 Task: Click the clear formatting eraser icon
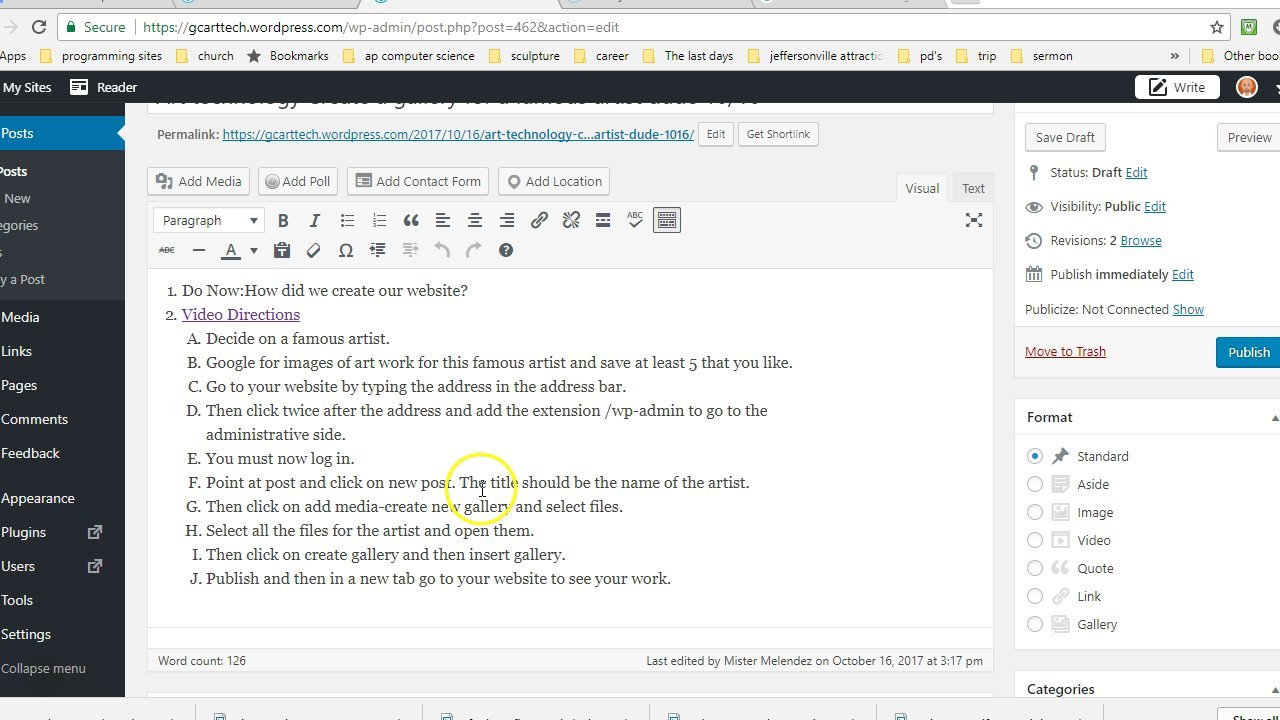coord(314,250)
